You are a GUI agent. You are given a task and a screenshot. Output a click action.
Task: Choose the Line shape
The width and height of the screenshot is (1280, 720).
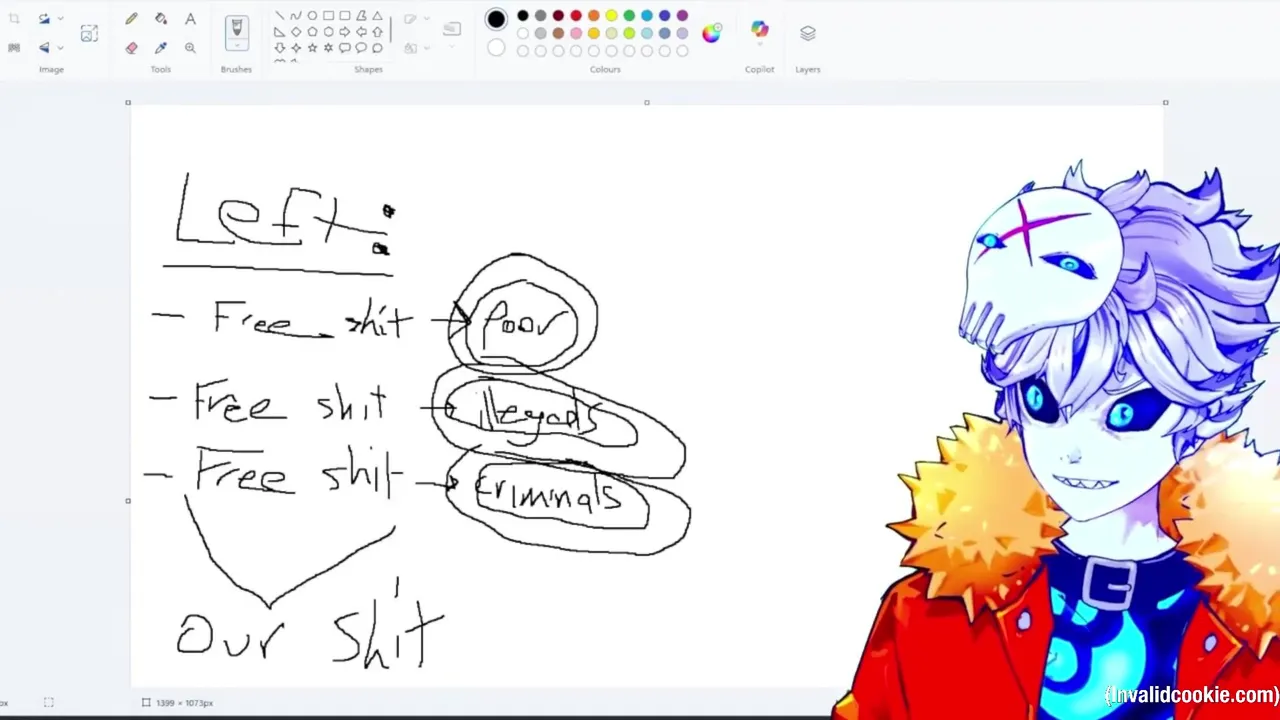[279, 15]
